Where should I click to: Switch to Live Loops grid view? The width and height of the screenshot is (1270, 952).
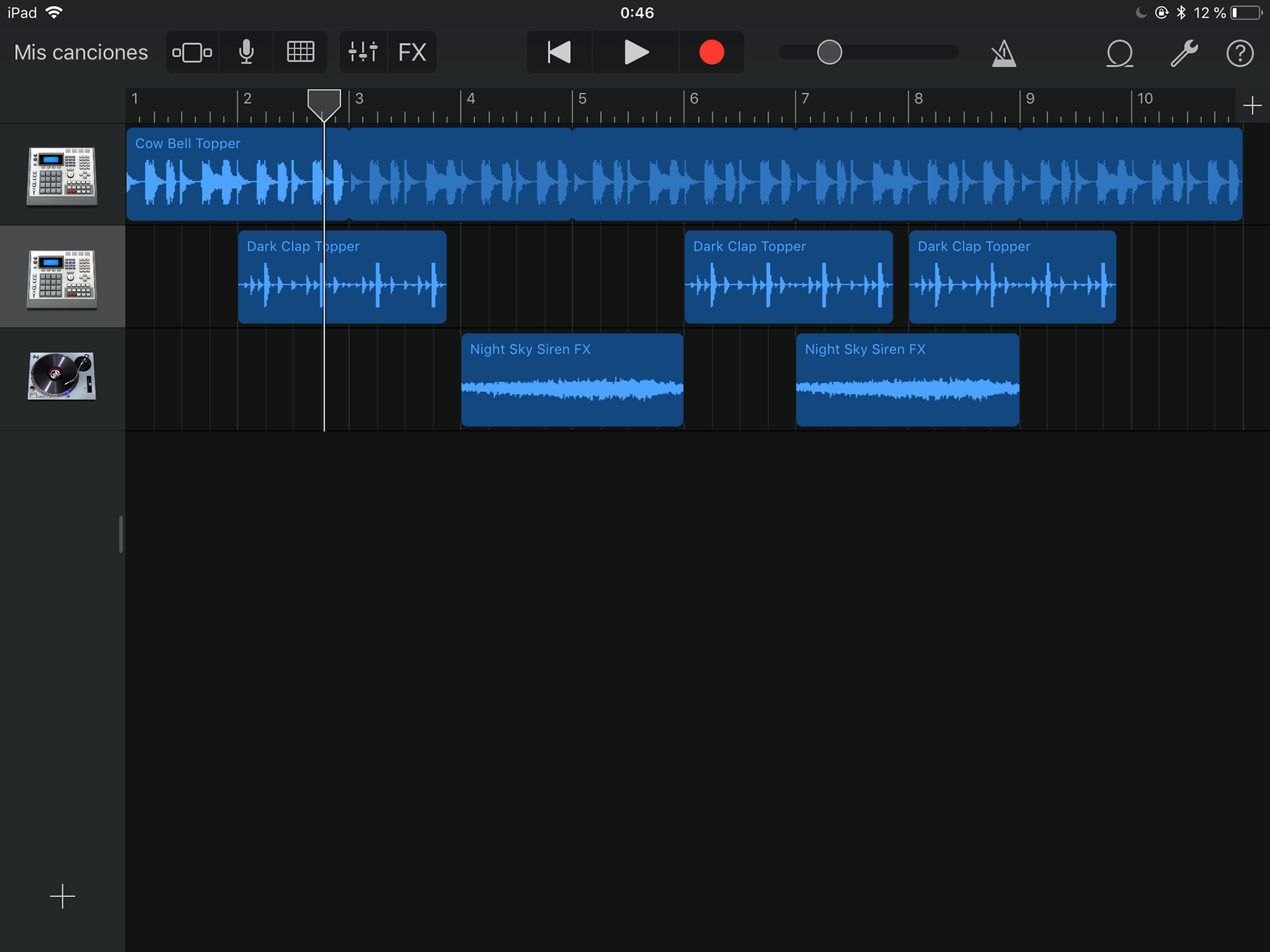[x=300, y=52]
